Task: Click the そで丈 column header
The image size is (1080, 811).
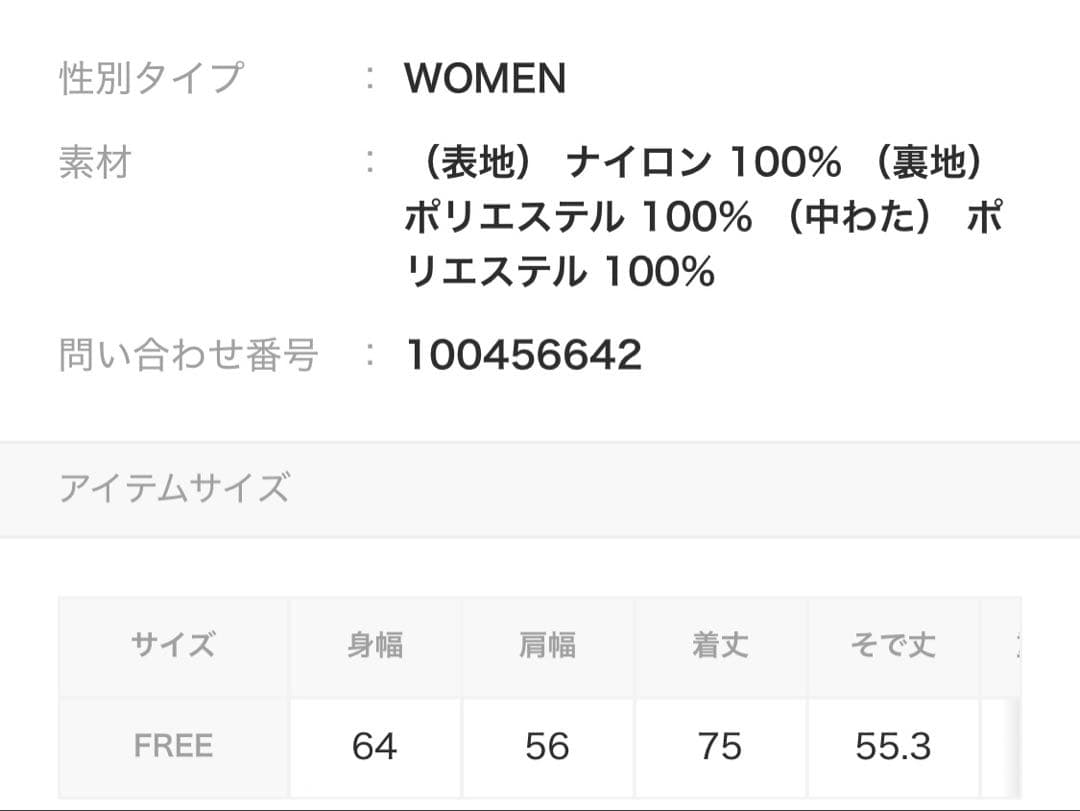Action: point(893,645)
